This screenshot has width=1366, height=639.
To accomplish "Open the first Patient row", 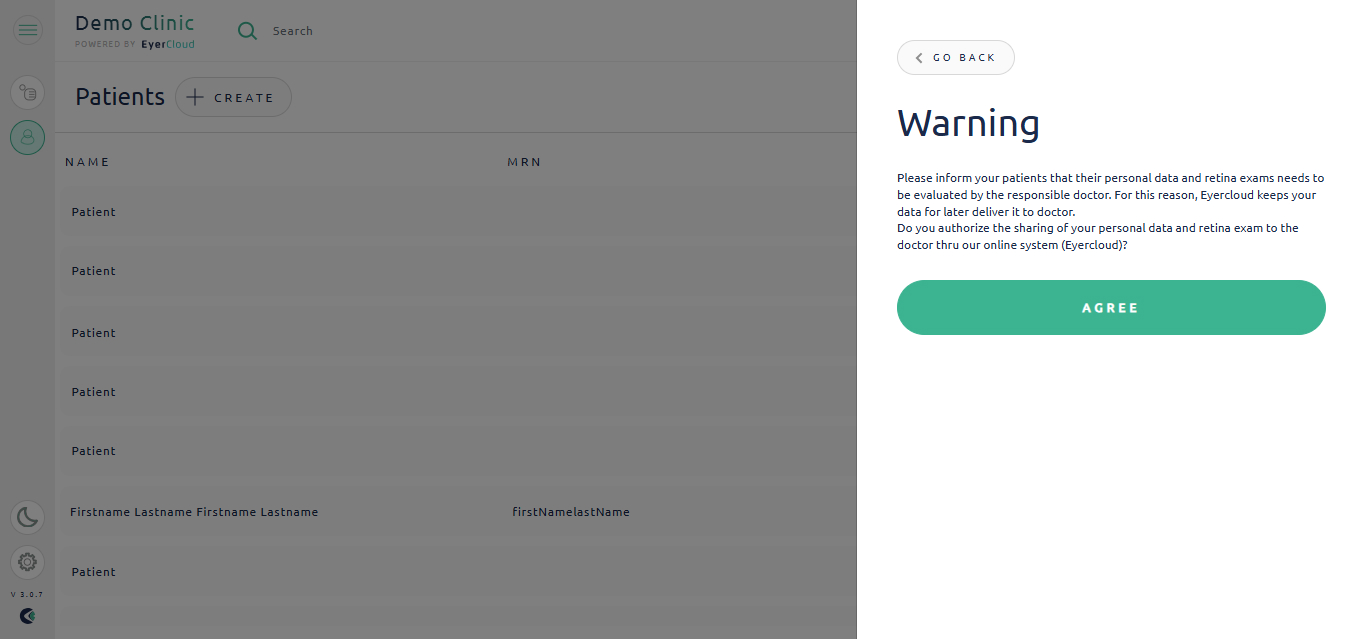I will (456, 212).
